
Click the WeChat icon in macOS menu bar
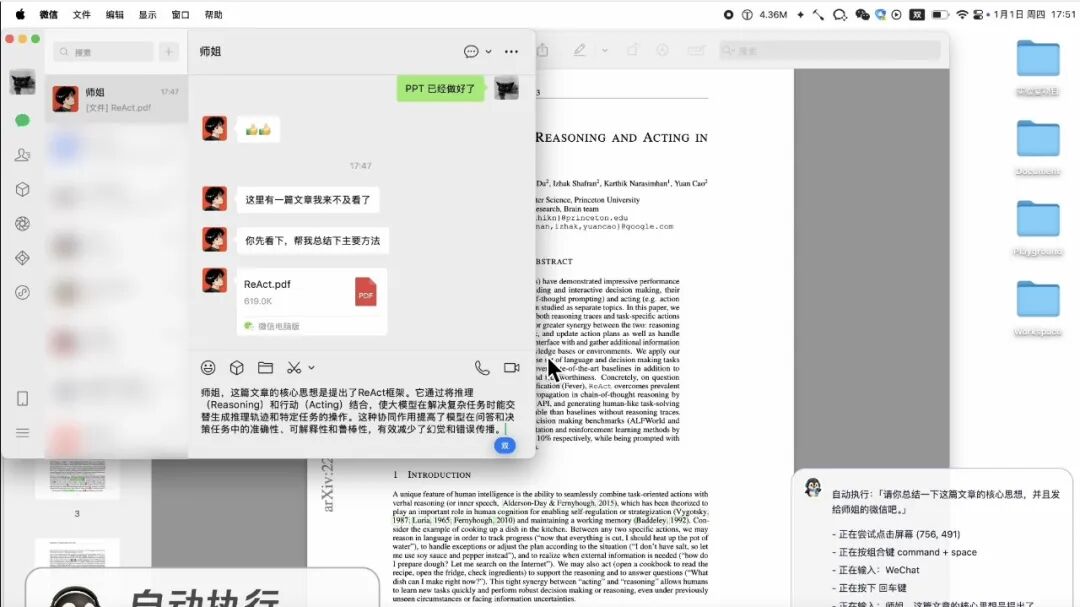pyautogui.click(x=862, y=14)
